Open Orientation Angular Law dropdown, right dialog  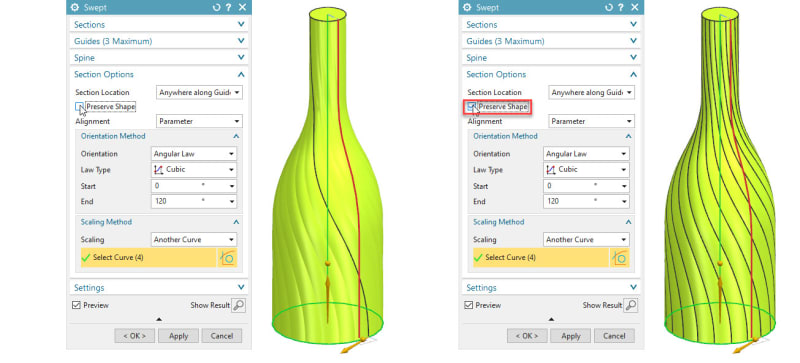click(586, 154)
